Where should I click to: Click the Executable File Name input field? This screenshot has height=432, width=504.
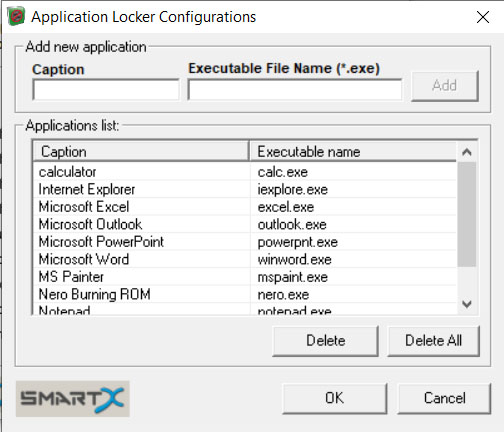click(x=295, y=89)
